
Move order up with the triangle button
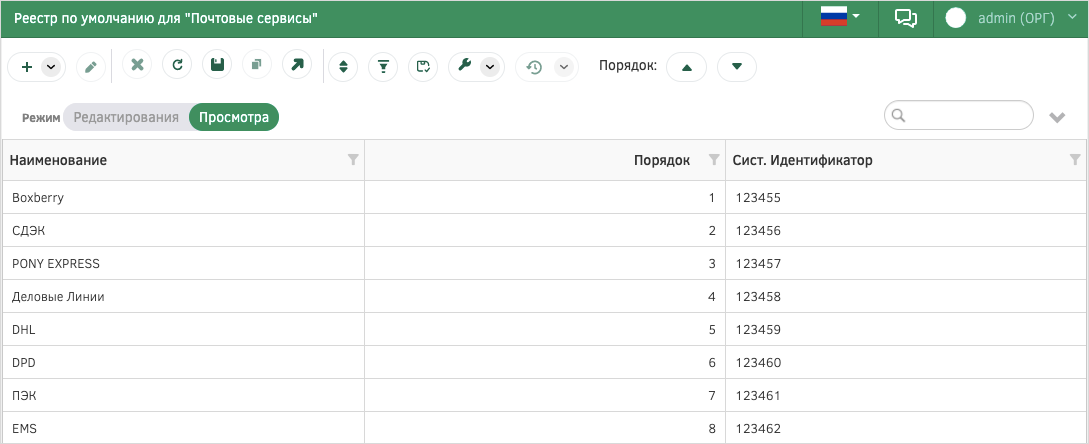[x=686, y=67]
